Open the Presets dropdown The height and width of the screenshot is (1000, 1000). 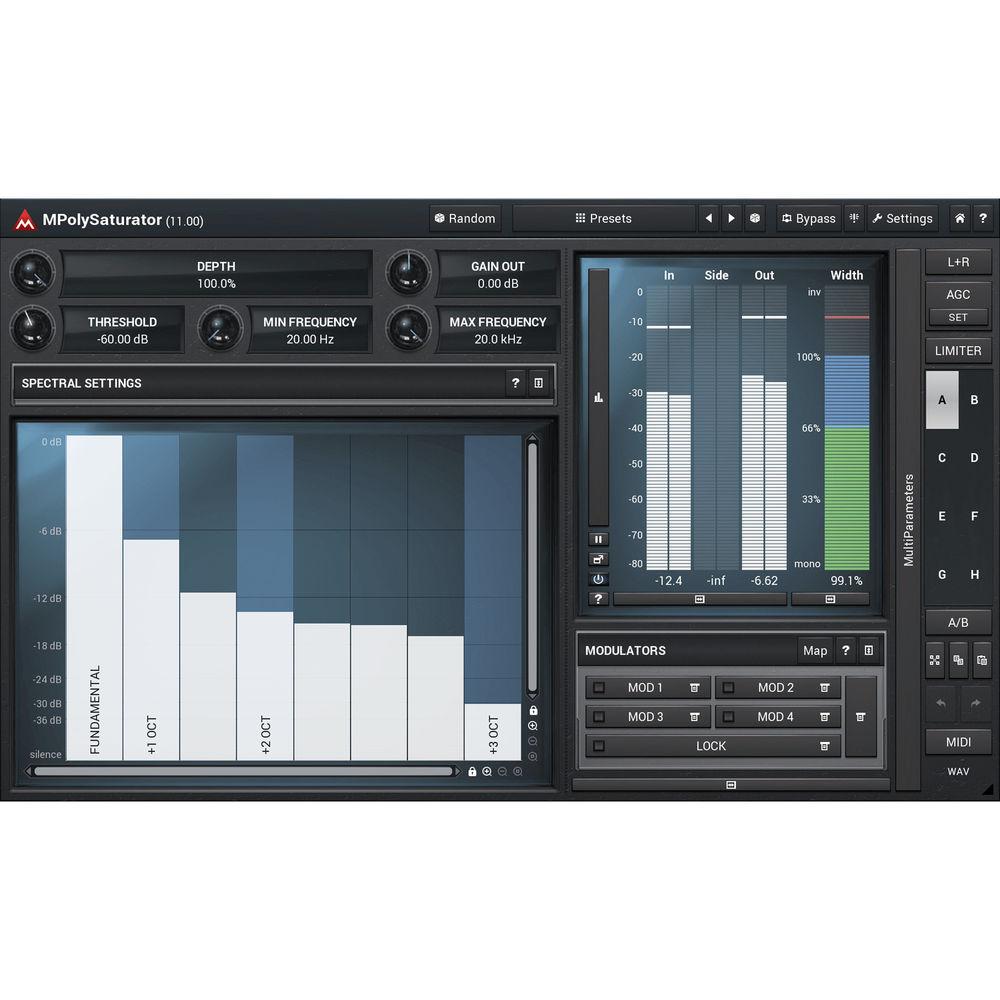click(x=603, y=218)
